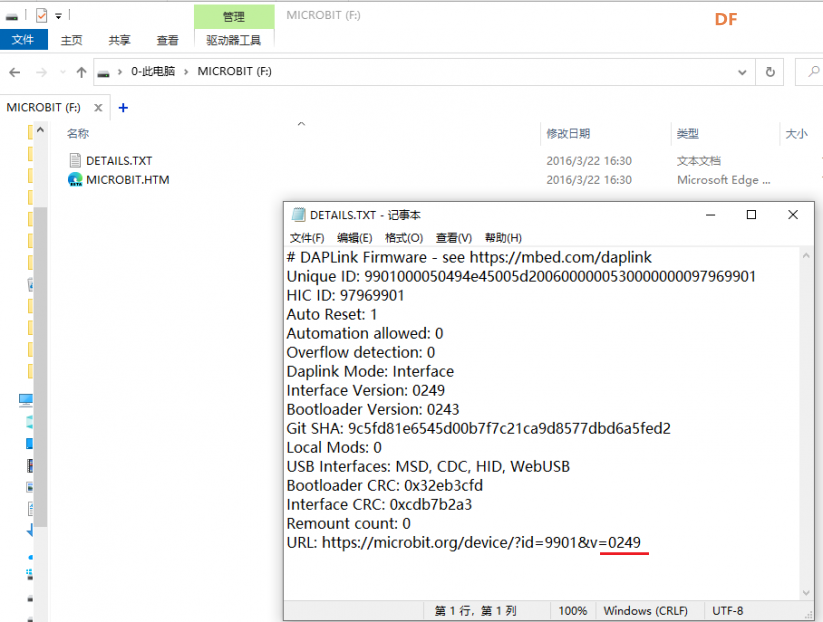Click 0-此电脑 in the address path
Viewport: 823px width, 622px height.
click(153, 71)
